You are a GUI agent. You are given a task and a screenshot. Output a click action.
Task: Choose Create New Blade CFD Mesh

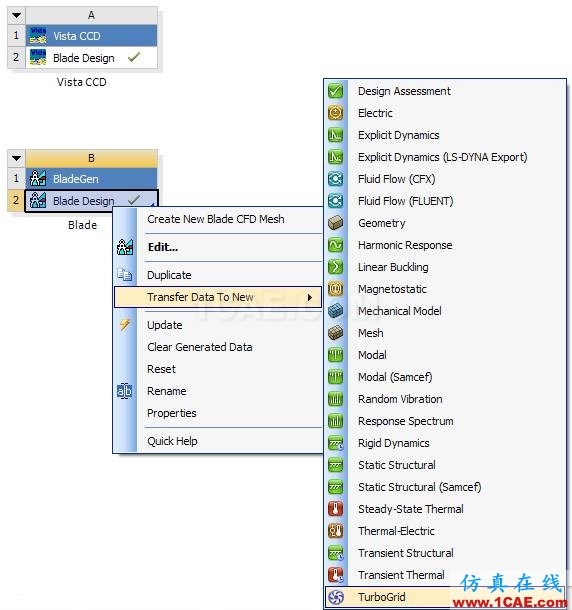pyautogui.click(x=216, y=219)
